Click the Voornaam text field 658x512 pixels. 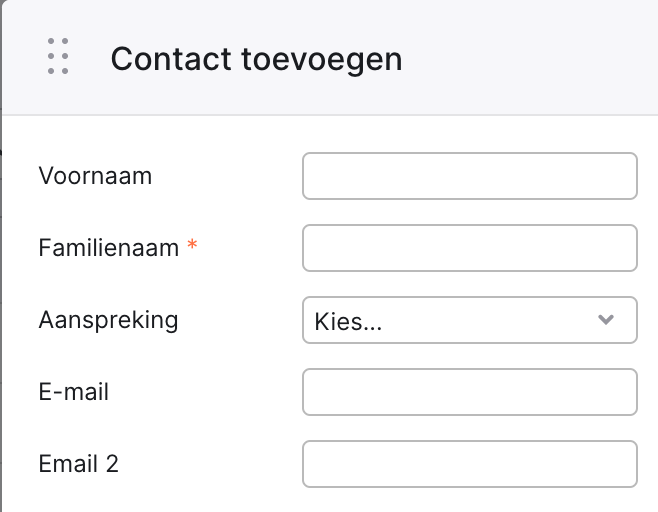[470, 176]
